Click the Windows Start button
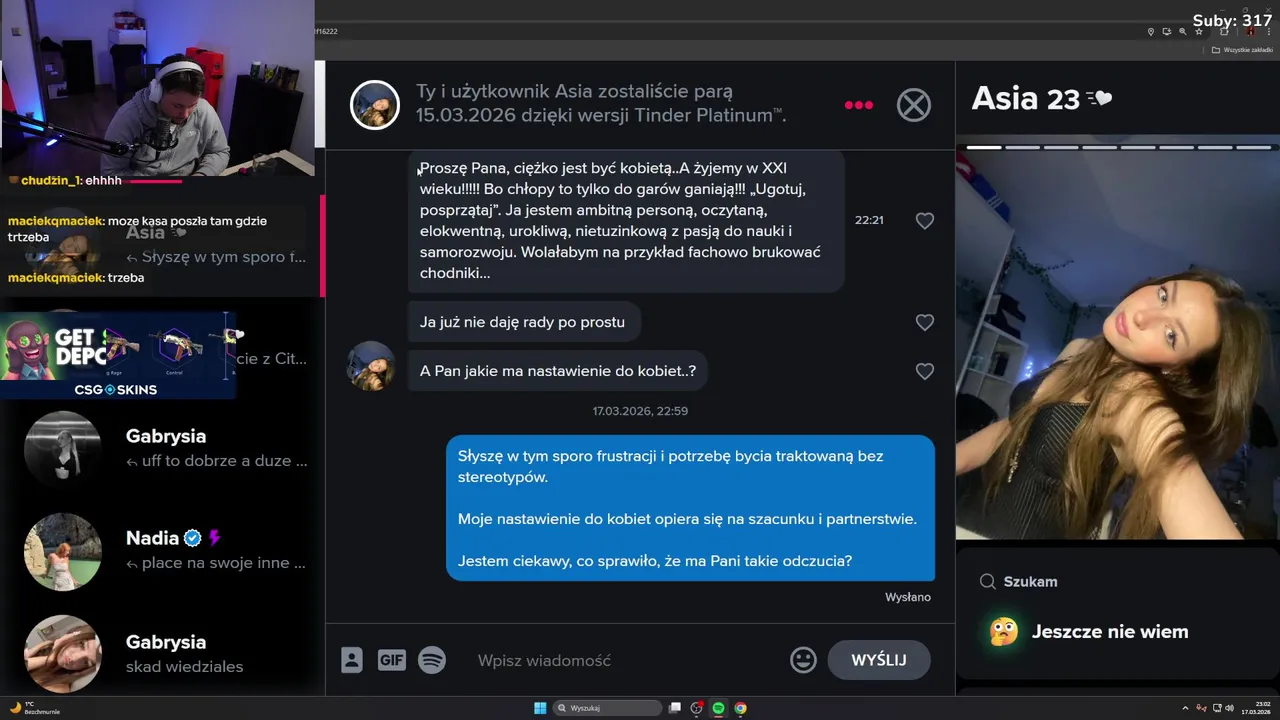The height and width of the screenshot is (720, 1280). (x=540, y=708)
